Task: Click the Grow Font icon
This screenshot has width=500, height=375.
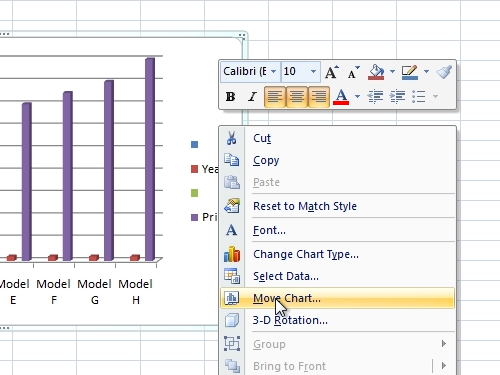Action: (332, 72)
